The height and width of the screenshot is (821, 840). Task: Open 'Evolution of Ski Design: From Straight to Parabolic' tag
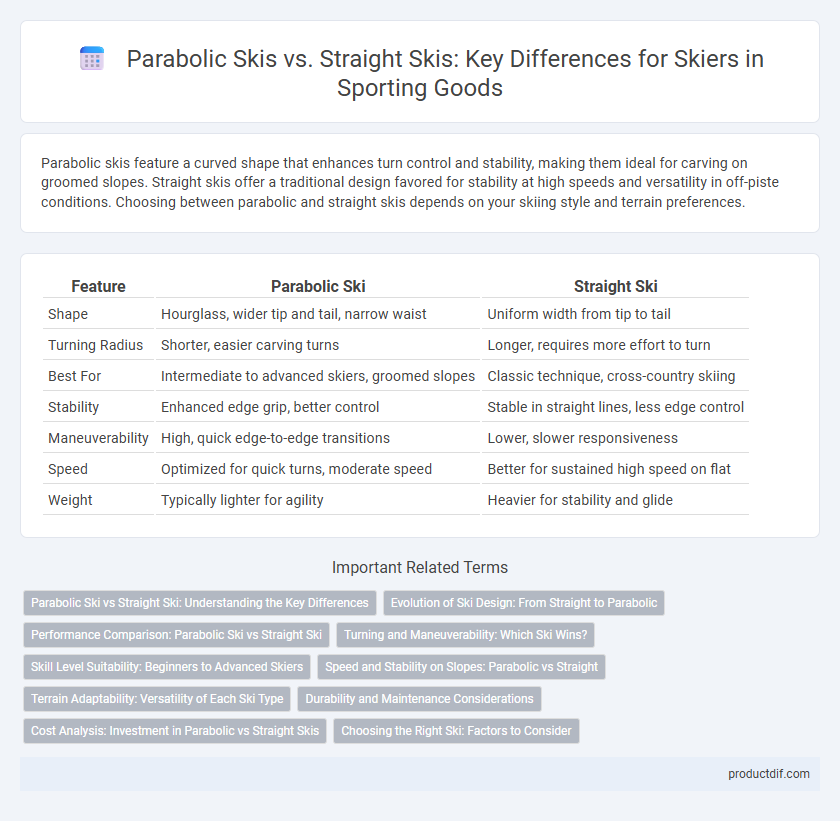[x=524, y=602]
